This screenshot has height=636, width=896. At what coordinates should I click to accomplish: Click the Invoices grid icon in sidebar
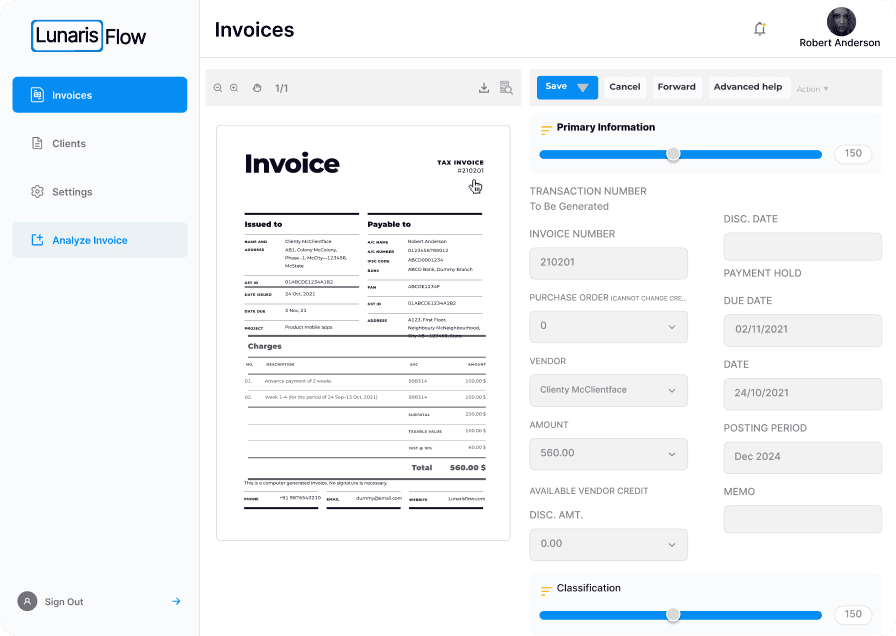coord(37,95)
